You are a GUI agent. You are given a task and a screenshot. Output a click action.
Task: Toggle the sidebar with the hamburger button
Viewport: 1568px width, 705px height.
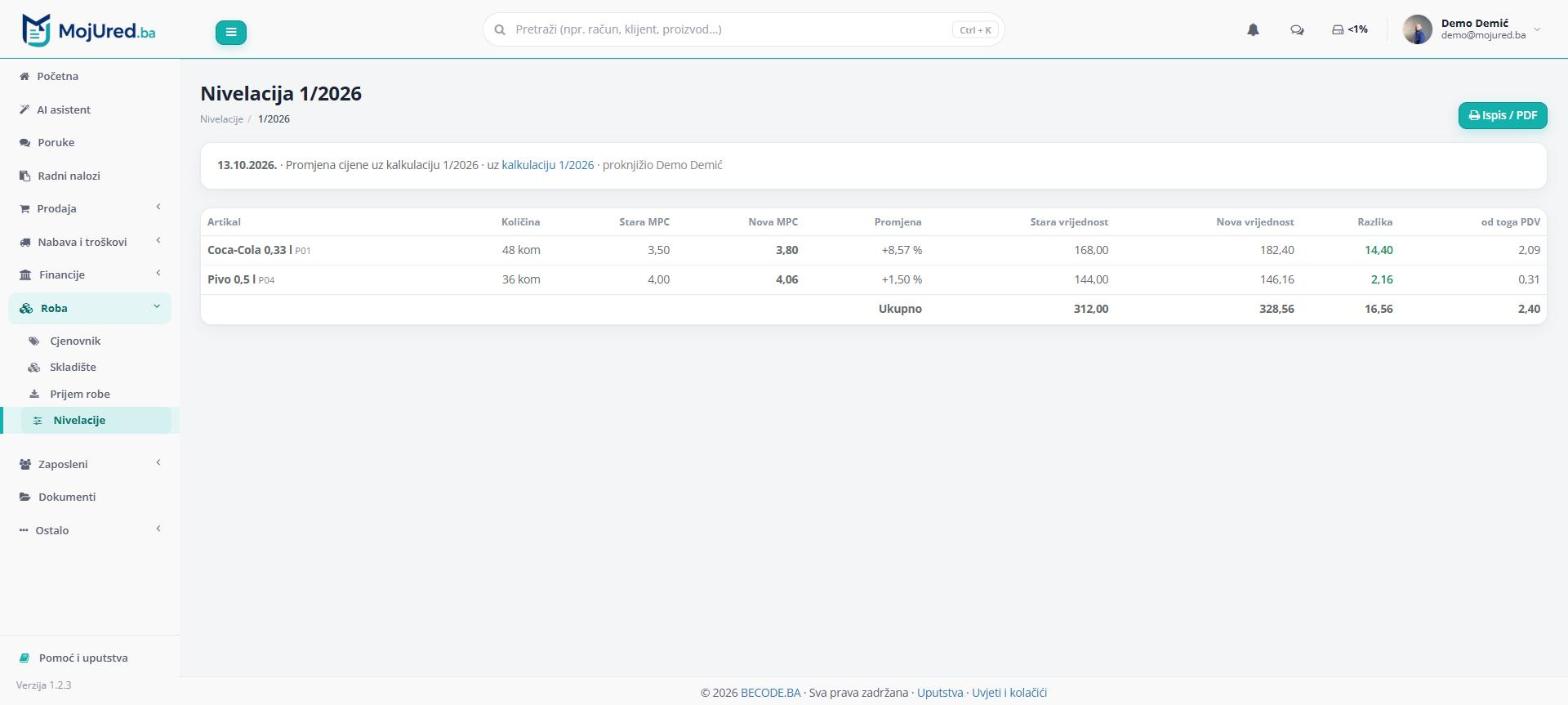[230, 32]
